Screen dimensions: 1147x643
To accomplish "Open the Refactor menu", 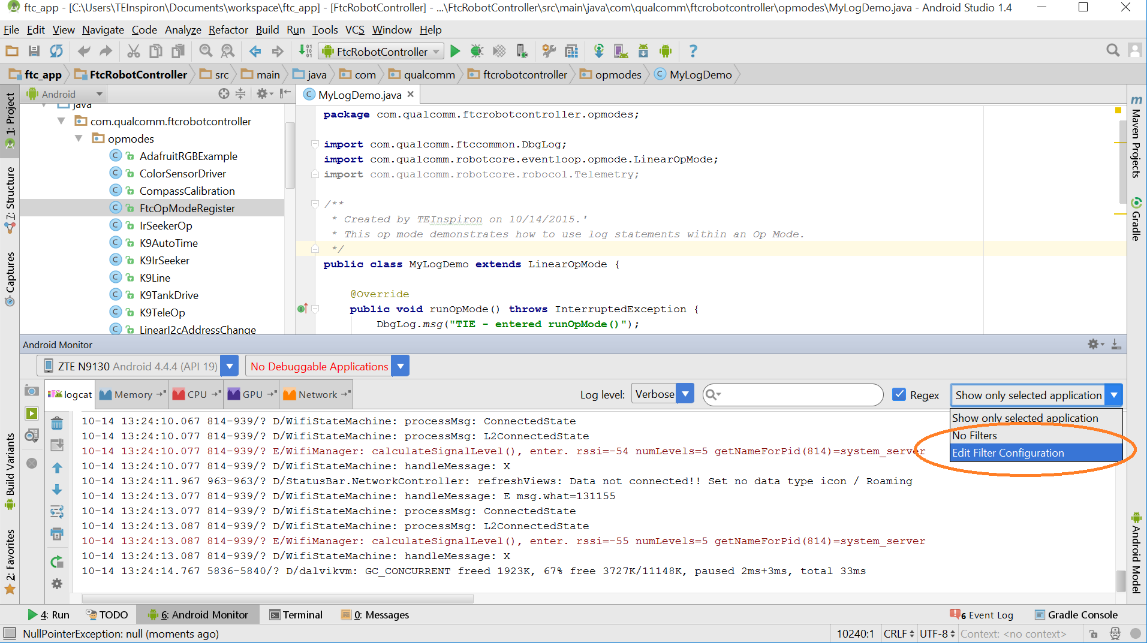I will click(227, 30).
